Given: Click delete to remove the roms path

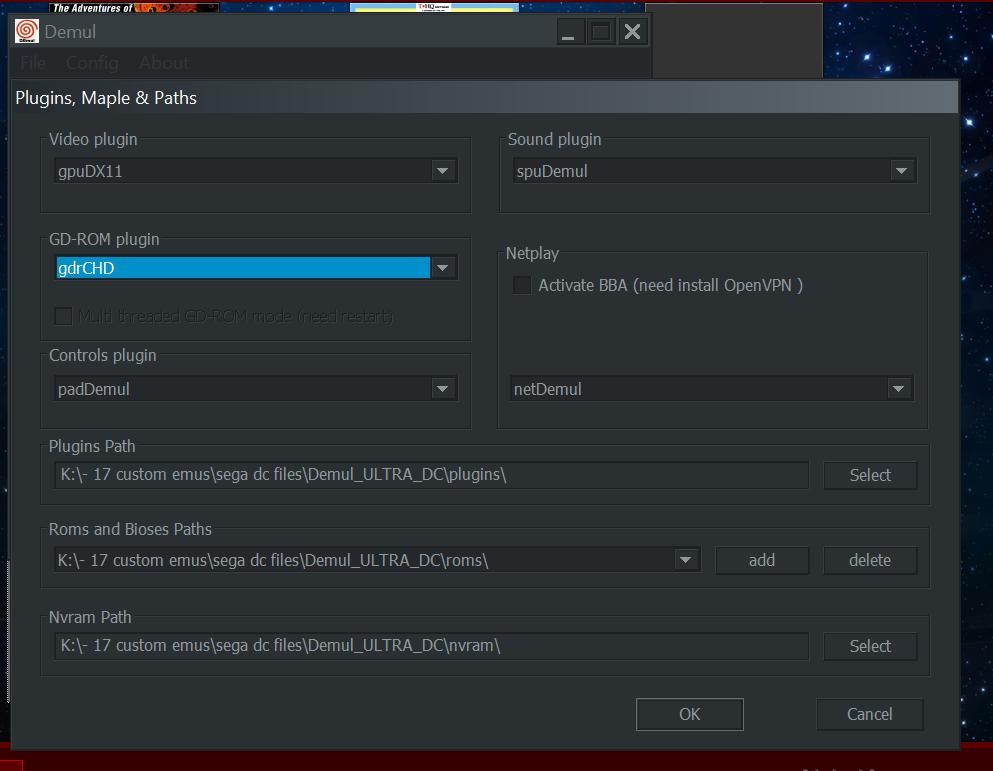Looking at the screenshot, I should pyautogui.click(x=870, y=560).
